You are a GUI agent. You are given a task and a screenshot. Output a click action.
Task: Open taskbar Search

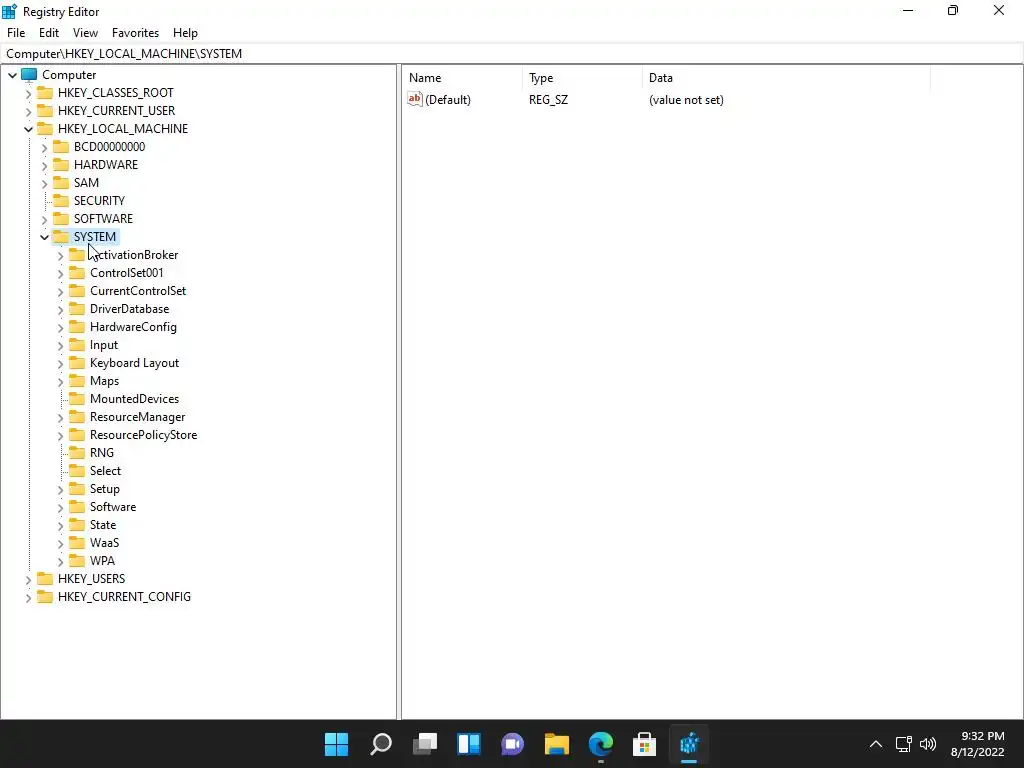tap(381, 744)
